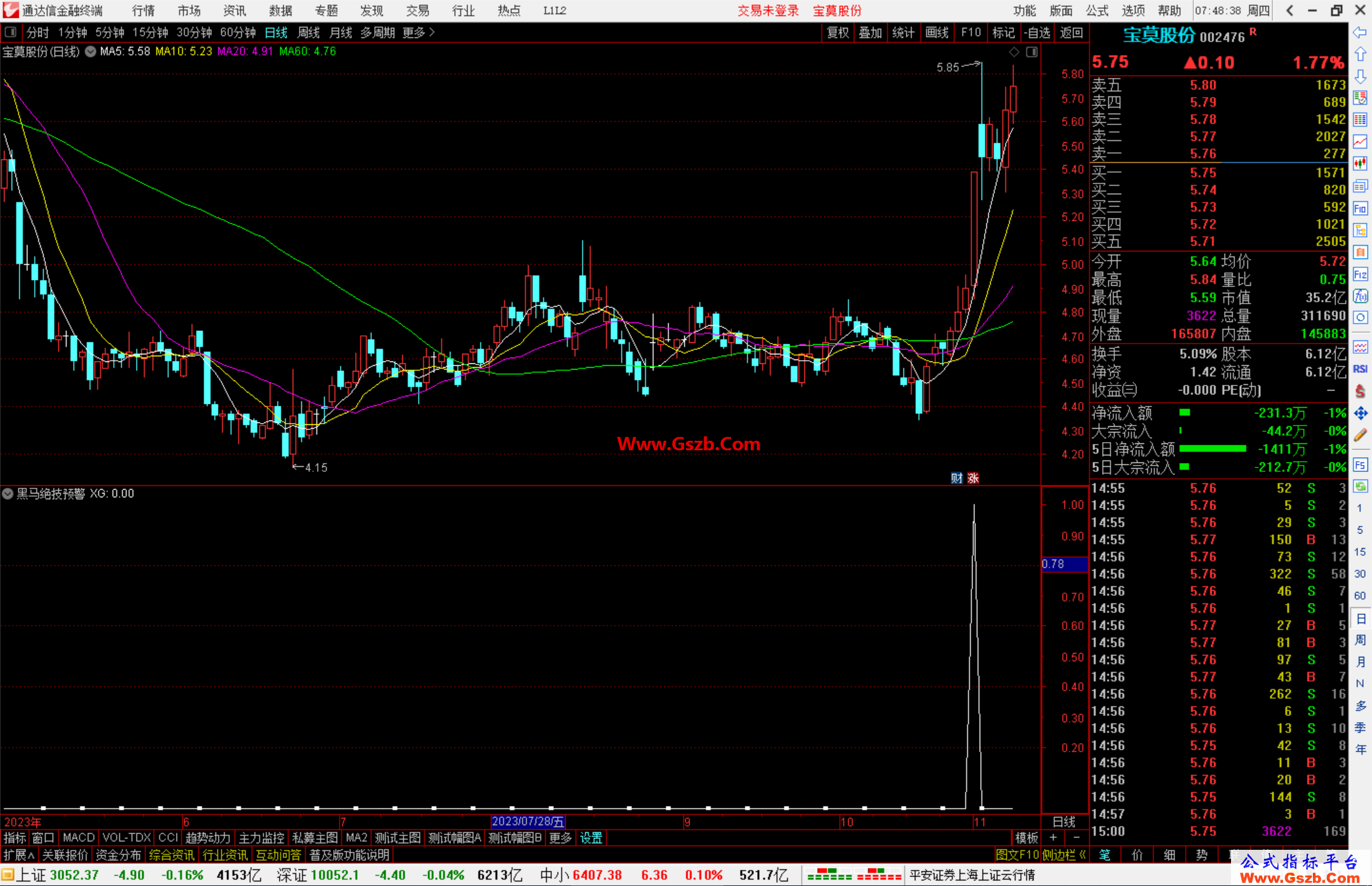The height and width of the screenshot is (886, 1372).
Task: Click the plus zoom button beside 模板
Action: point(1053,838)
